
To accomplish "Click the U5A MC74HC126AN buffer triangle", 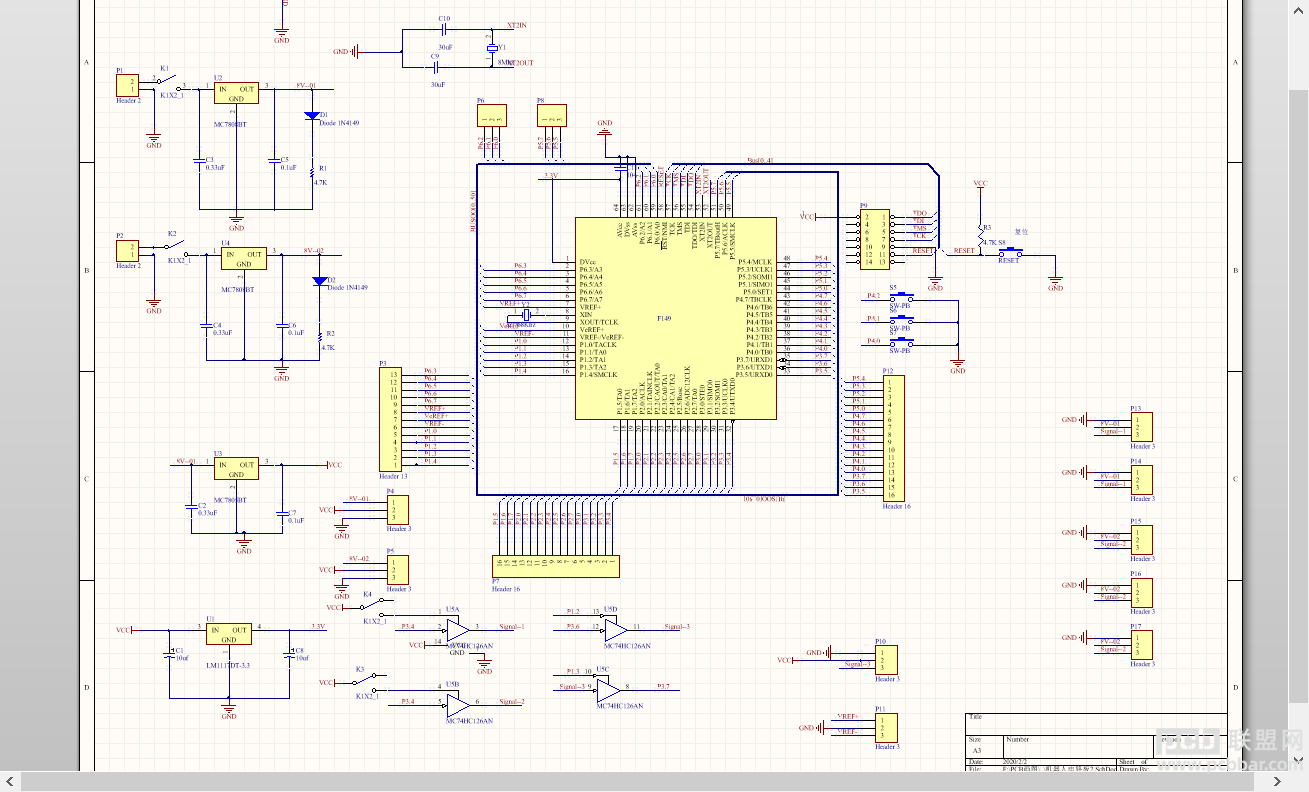I will point(458,628).
